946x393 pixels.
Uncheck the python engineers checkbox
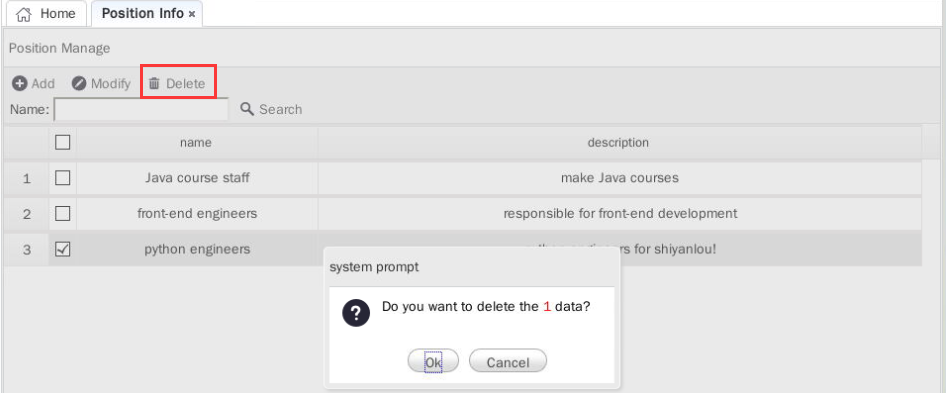coord(63,249)
